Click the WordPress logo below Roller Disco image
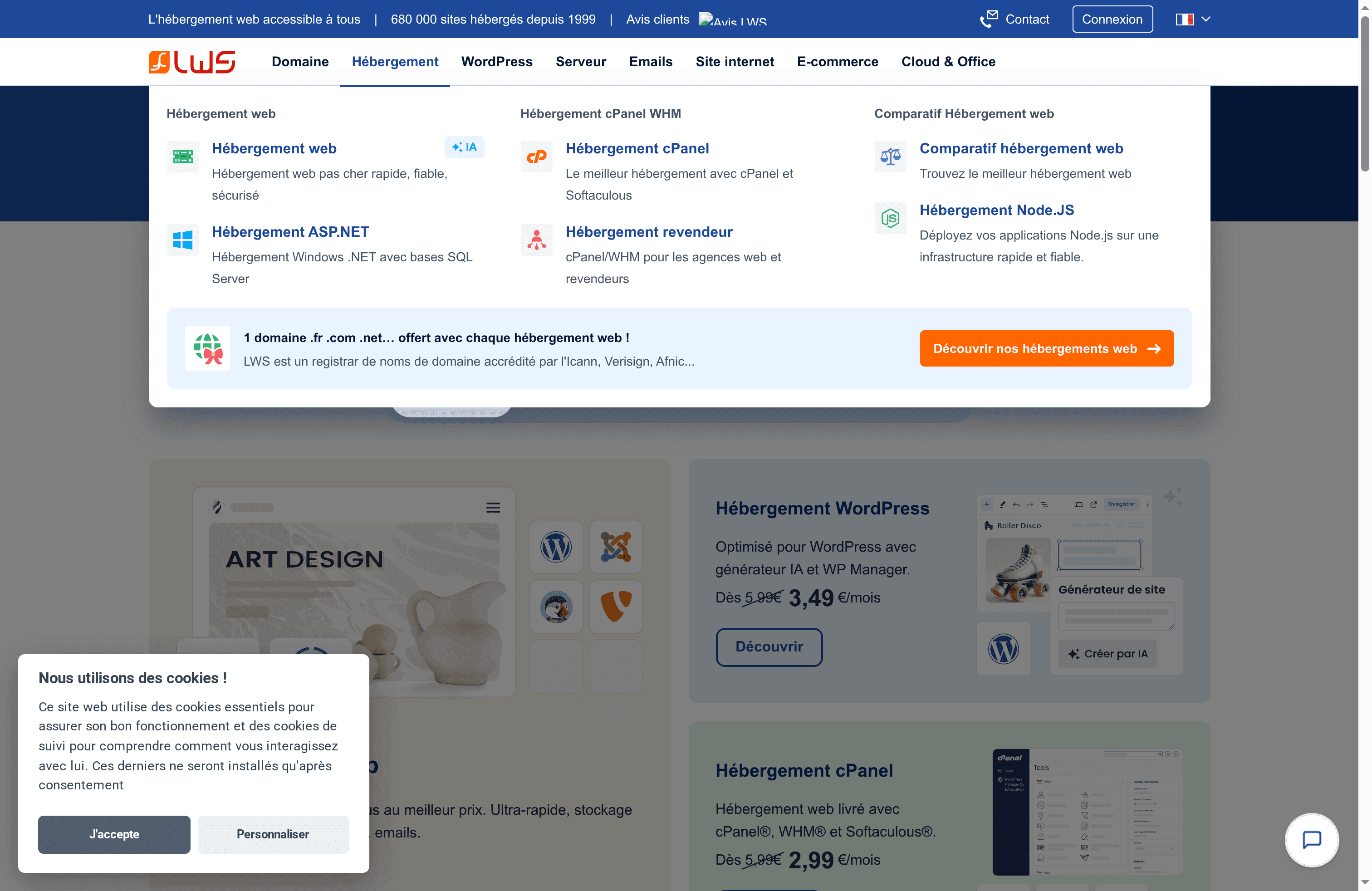Screen dimensions: 1372x891 tap(1004, 649)
